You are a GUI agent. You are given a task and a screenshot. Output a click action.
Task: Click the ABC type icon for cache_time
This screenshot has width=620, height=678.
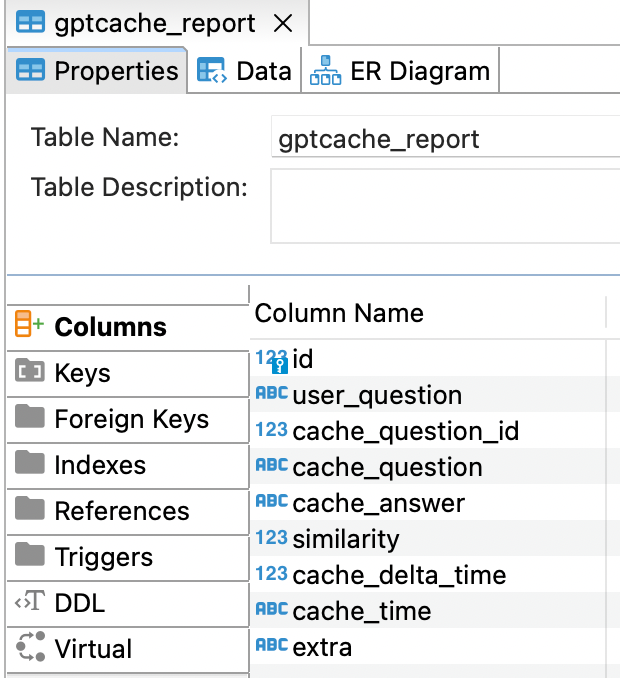[x=272, y=609]
